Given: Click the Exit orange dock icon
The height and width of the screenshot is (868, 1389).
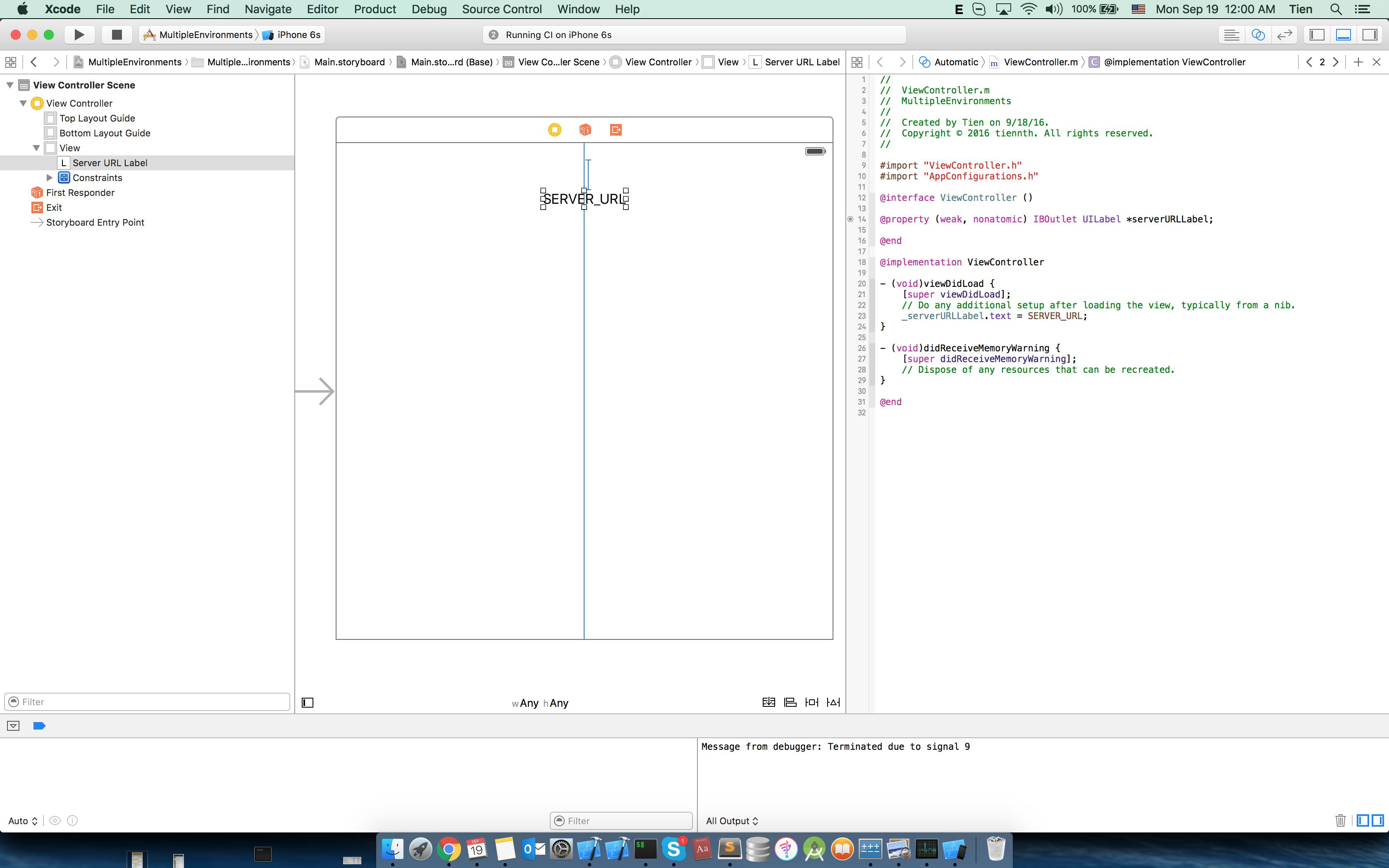Looking at the screenshot, I should coord(616,130).
